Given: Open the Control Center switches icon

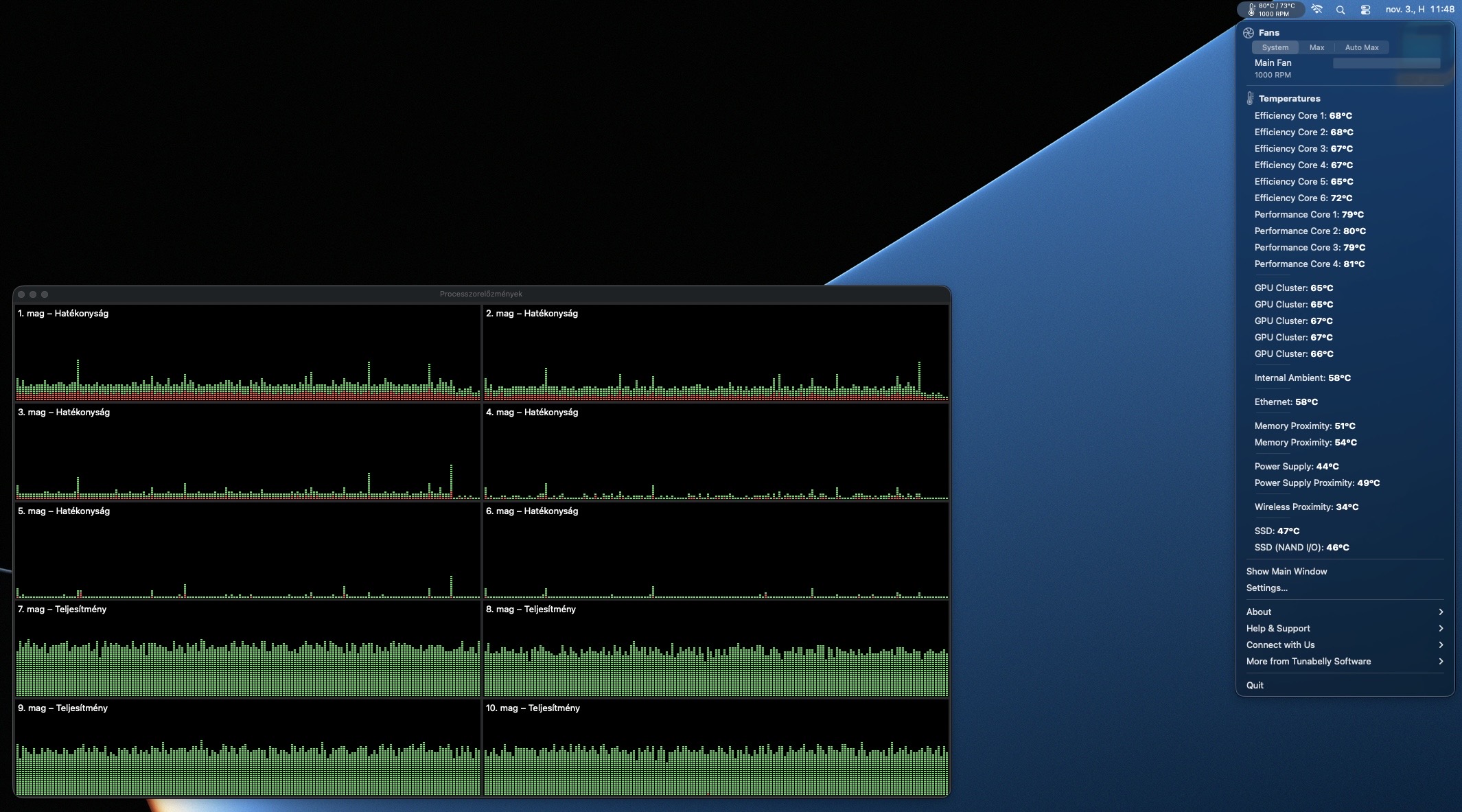Looking at the screenshot, I should pos(1365,10).
